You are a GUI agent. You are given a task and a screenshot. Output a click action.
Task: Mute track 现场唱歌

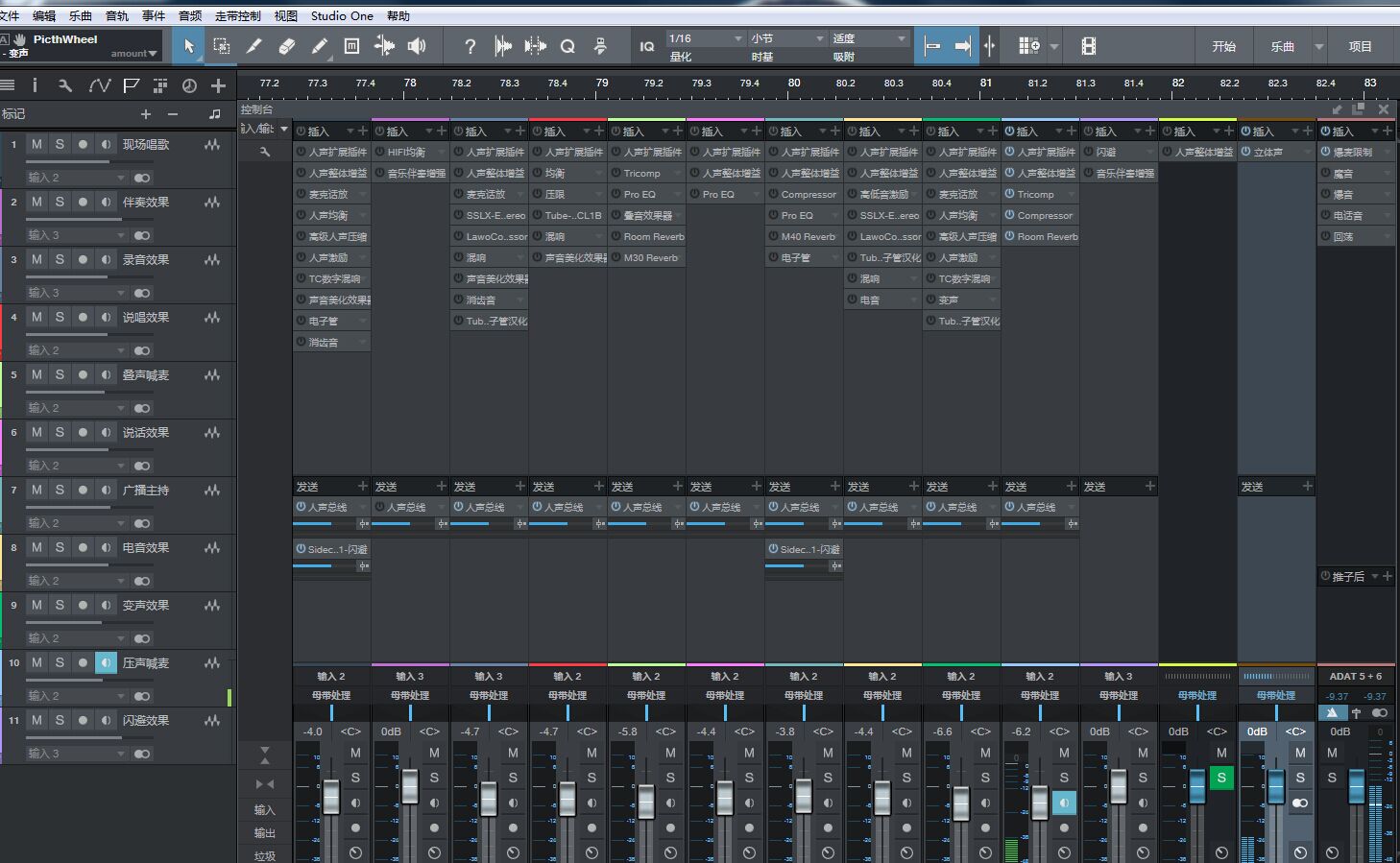36,144
